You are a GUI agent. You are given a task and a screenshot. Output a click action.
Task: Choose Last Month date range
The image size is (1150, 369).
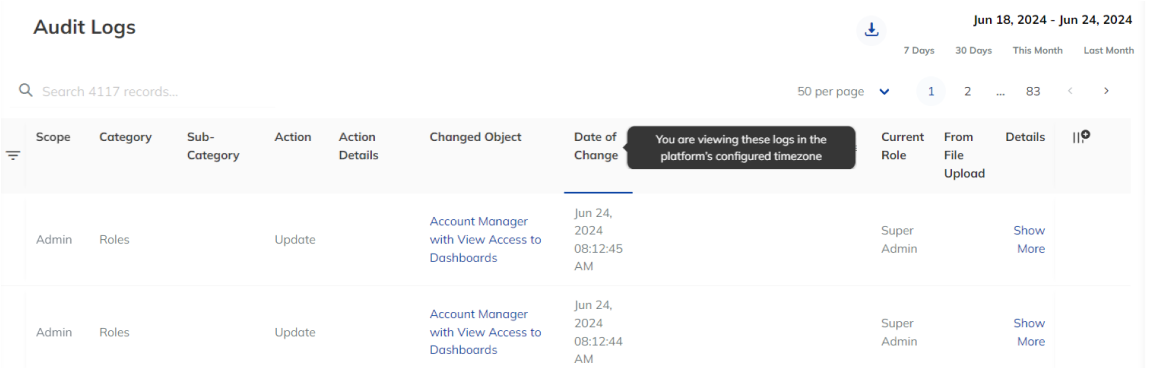click(1109, 51)
